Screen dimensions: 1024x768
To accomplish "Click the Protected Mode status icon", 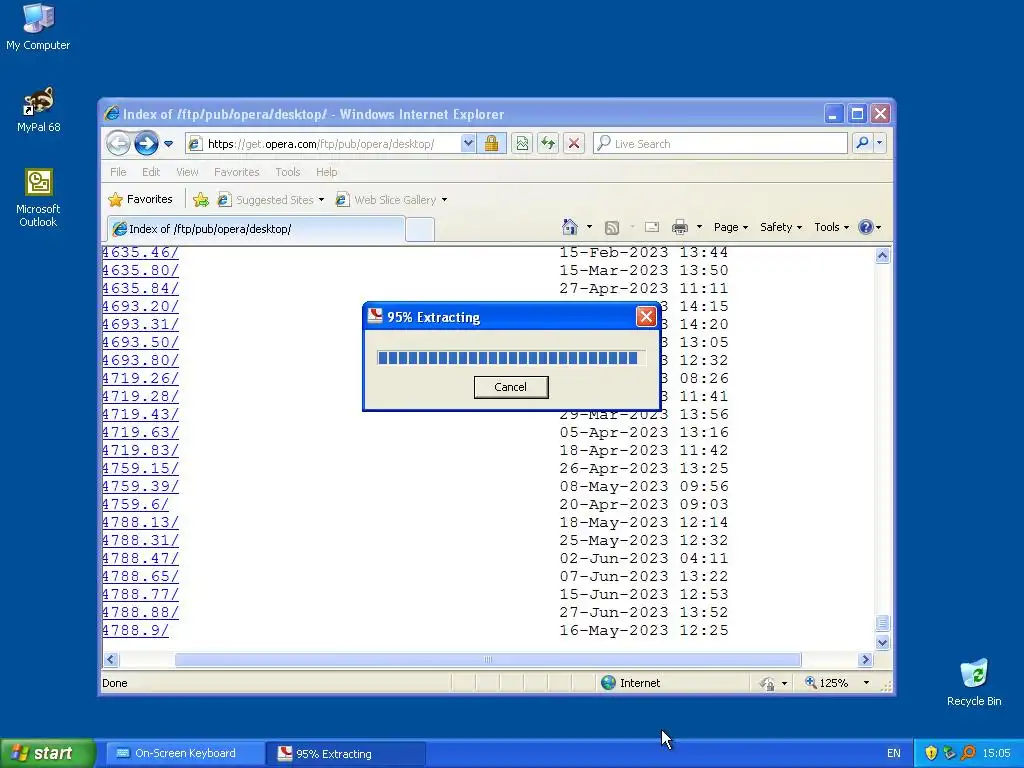I will [768, 683].
